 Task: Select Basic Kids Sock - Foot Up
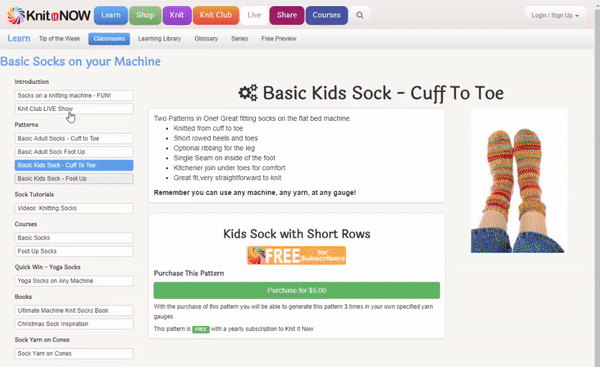coord(74,179)
